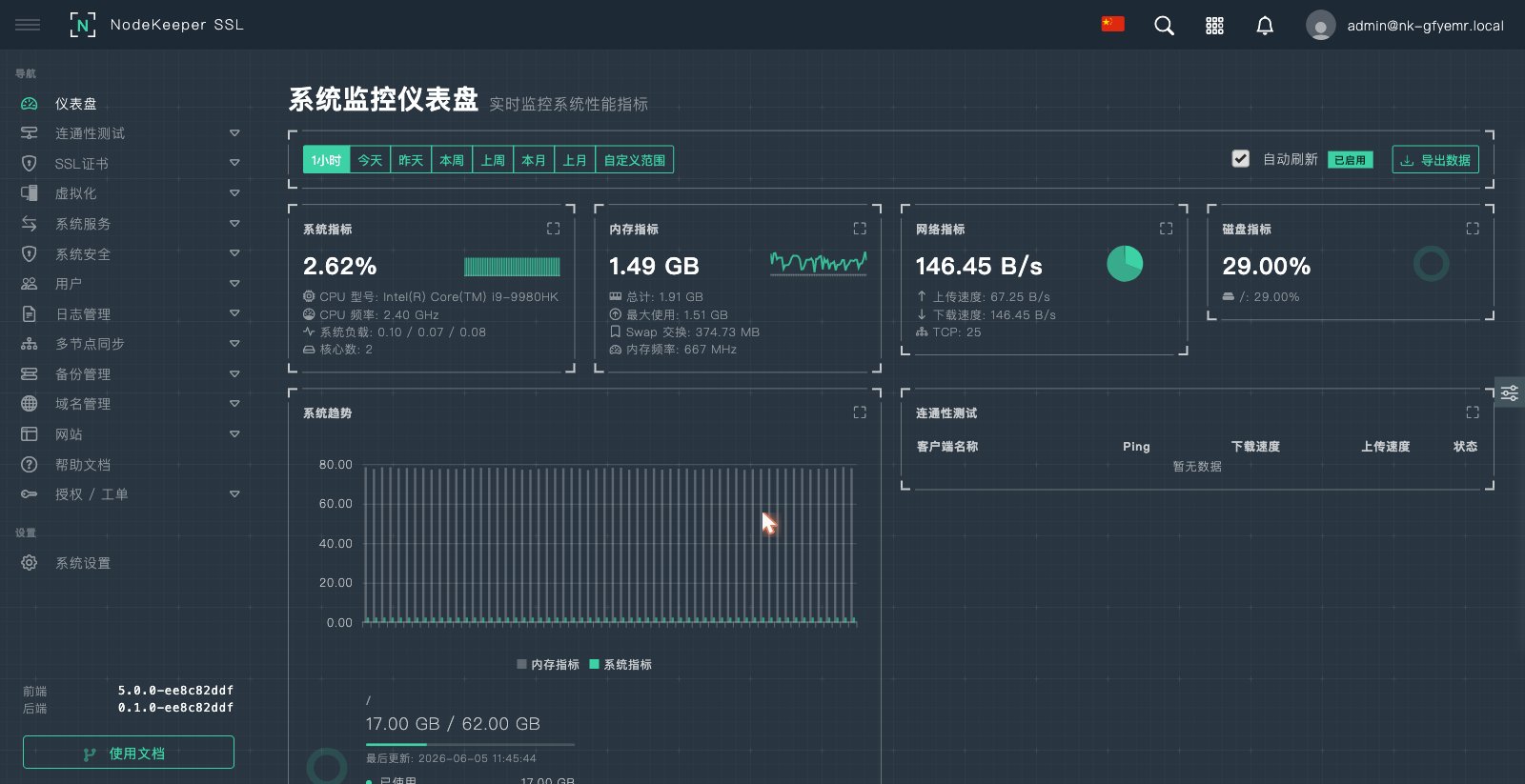Click the 用户 people icon
Image resolution: width=1525 pixels, height=784 pixels.
pyautogui.click(x=30, y=284)
